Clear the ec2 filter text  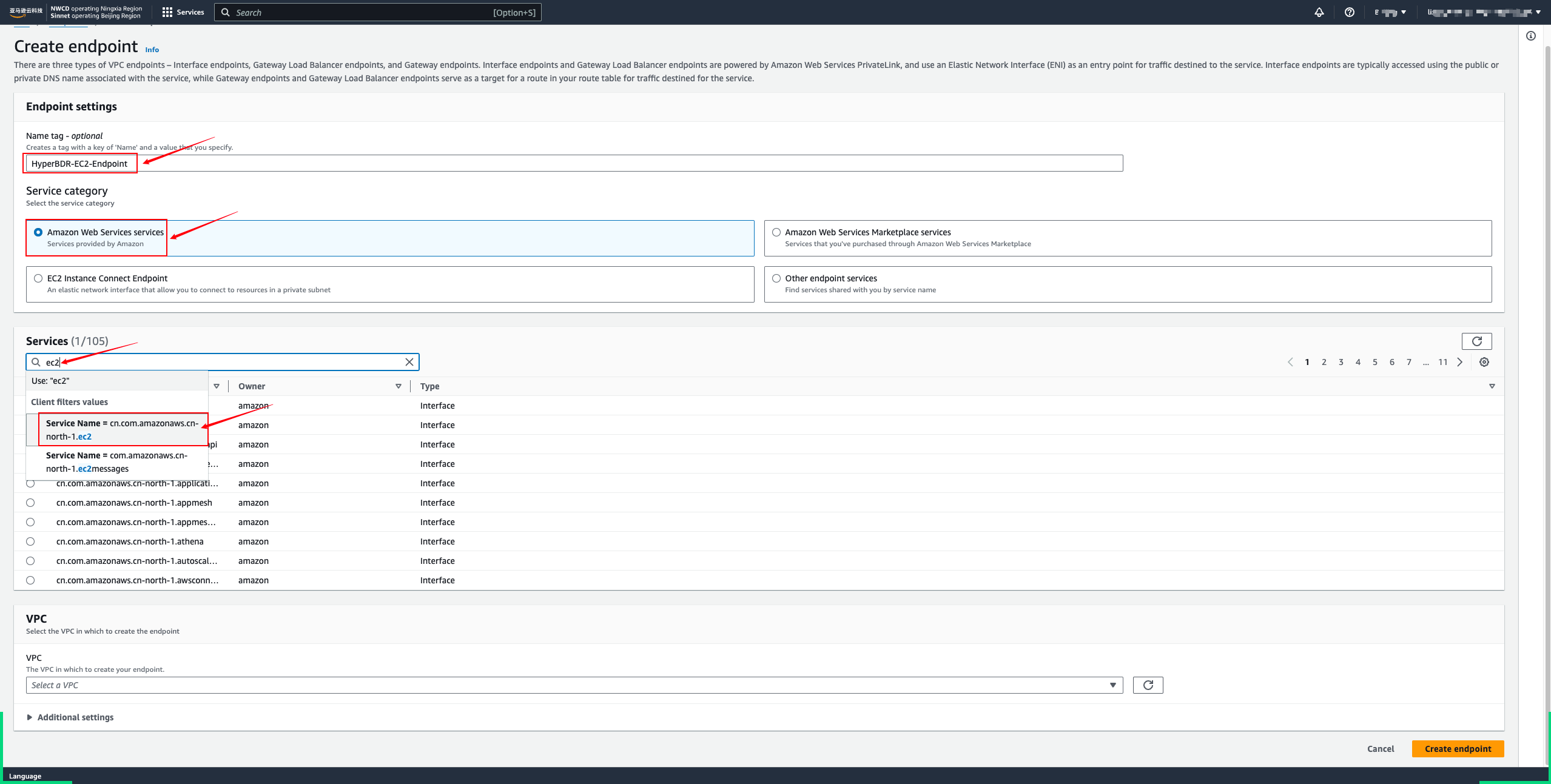[409, 362]
